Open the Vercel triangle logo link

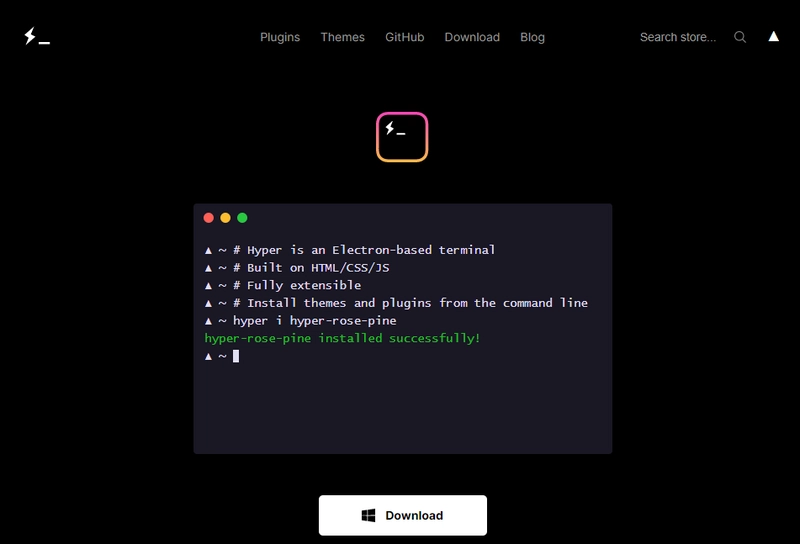[x=773, y=36]
